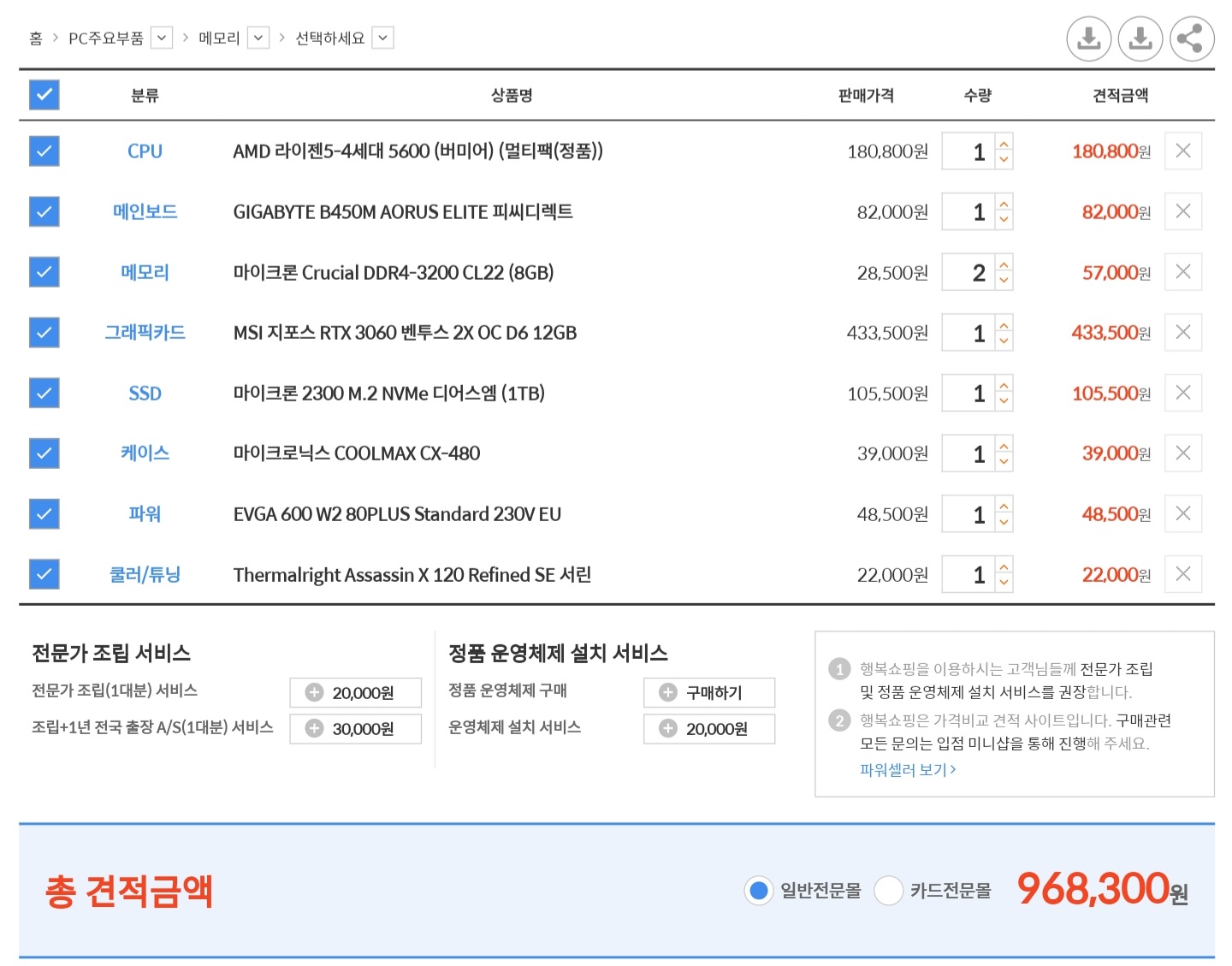Increase 메모리 quantity with the up arrow

[x=1004, y=263]
